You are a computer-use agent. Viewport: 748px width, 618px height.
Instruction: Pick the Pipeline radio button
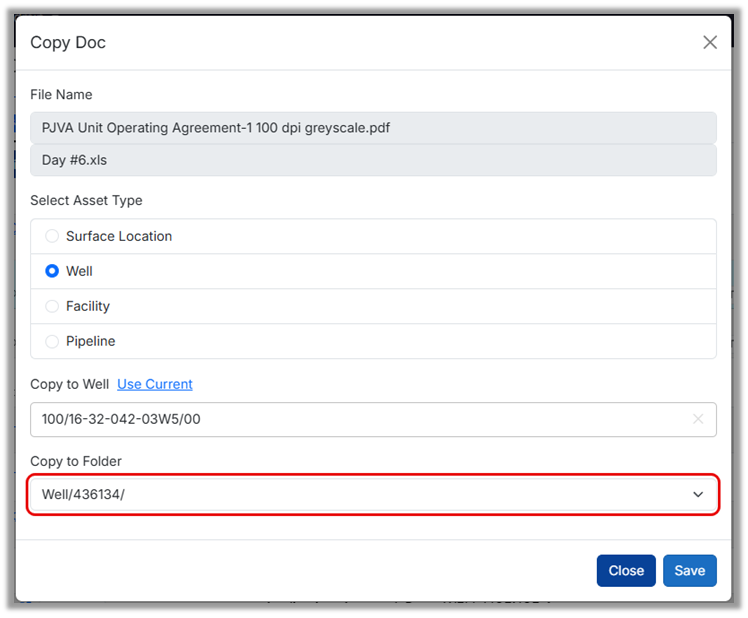52,341
